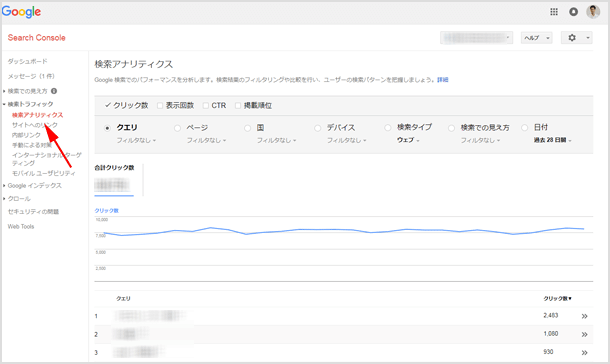Click the blue clicks line in chart

344,230
